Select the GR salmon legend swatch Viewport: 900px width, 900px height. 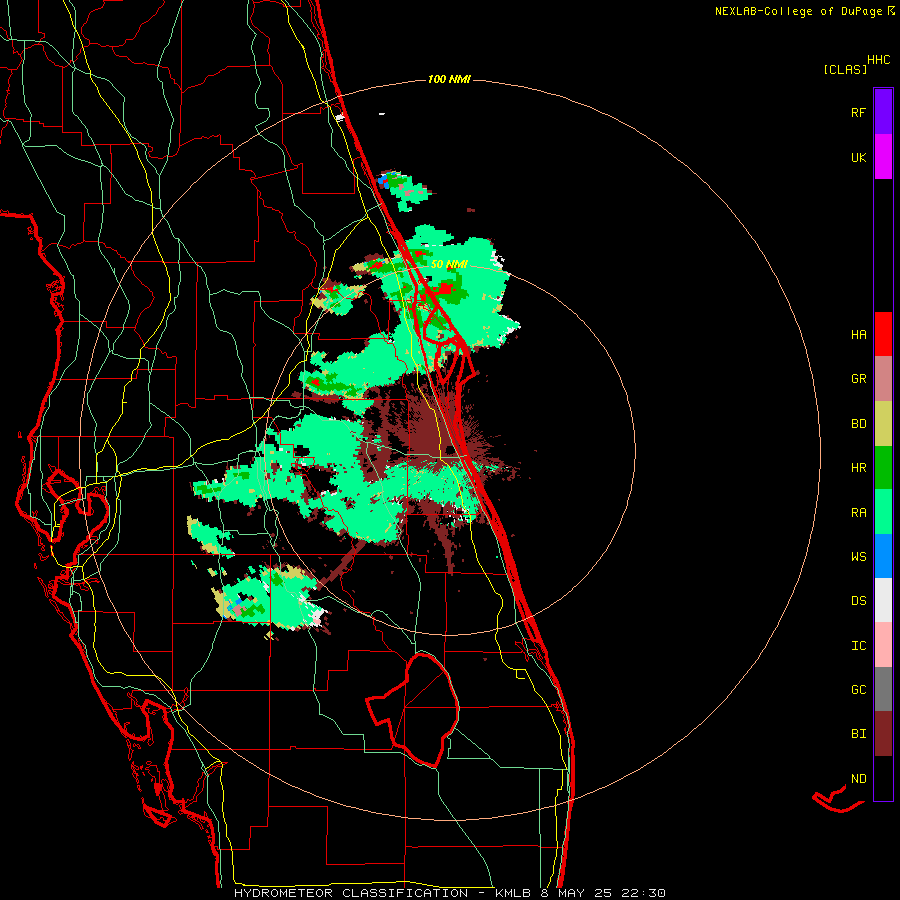(883, 379)
